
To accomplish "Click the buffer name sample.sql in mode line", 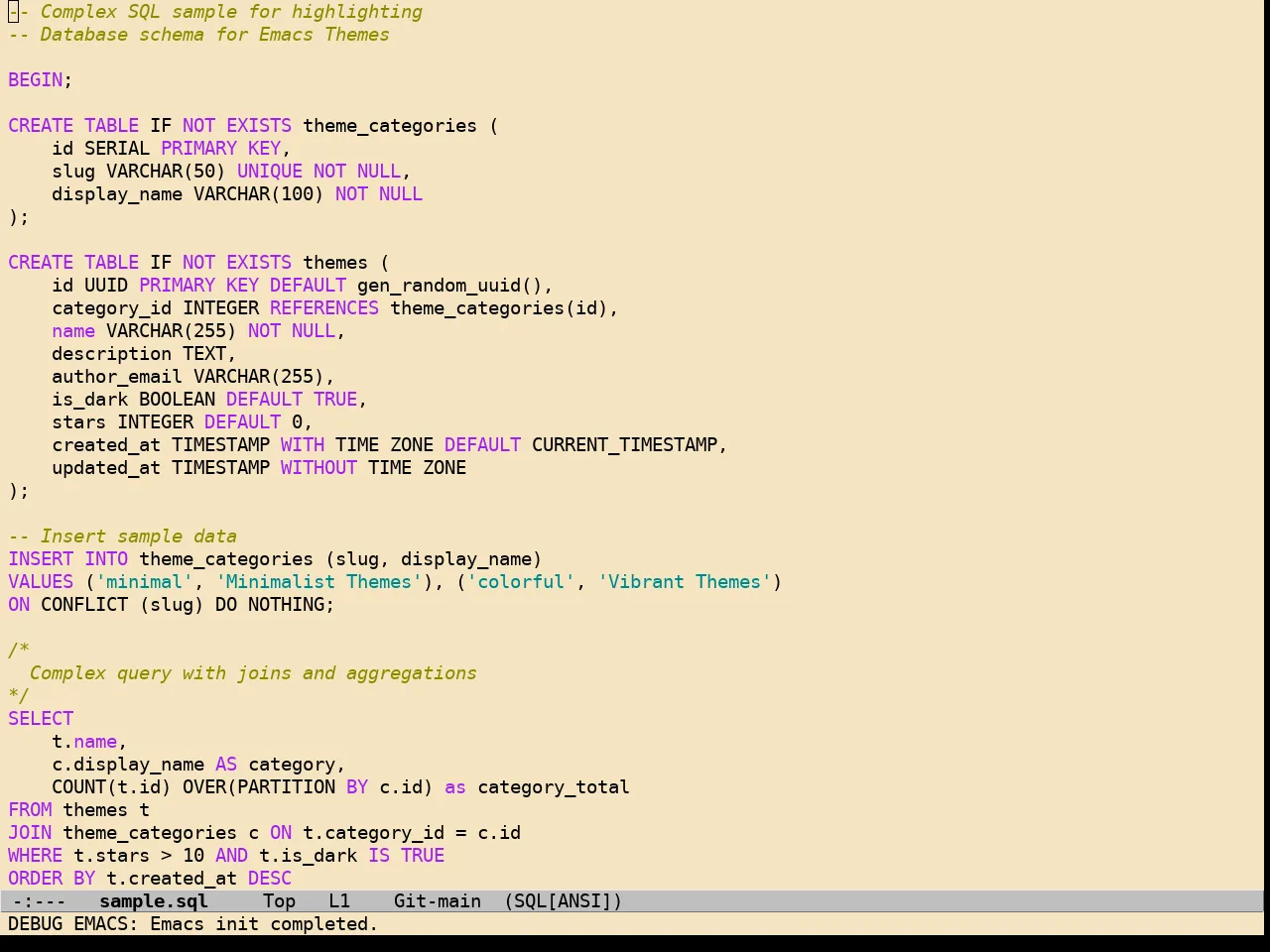I will [x=154, y=901].
